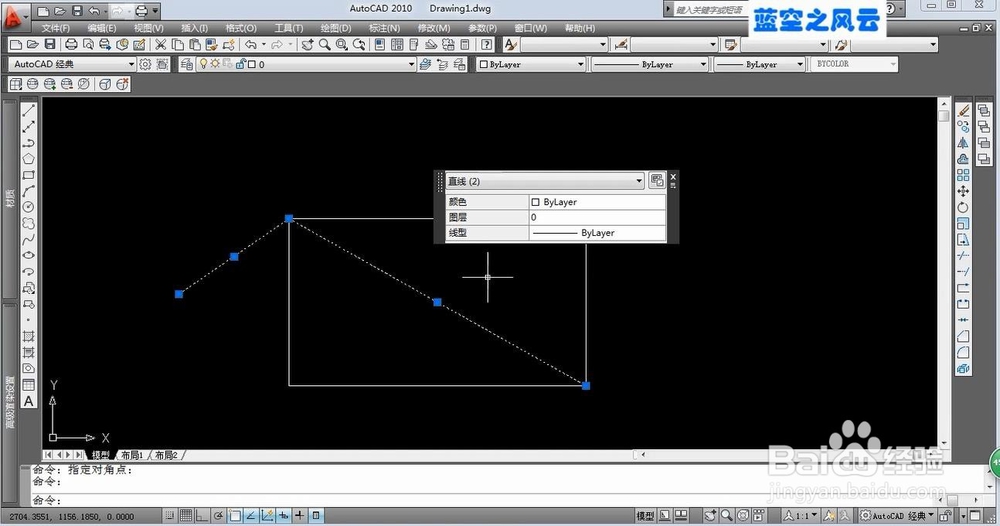Click Quick Properties customize button
This screenshot has width=1000, height=526.
[656, 181]
